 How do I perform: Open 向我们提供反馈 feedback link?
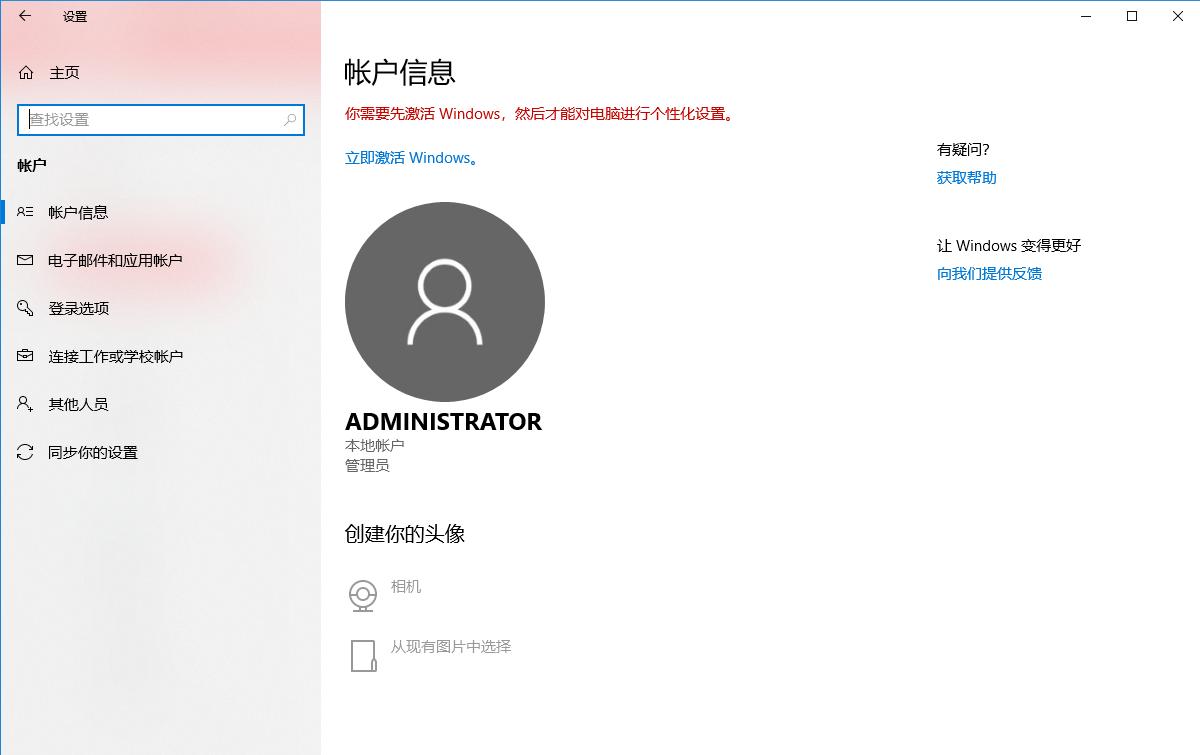988,273
